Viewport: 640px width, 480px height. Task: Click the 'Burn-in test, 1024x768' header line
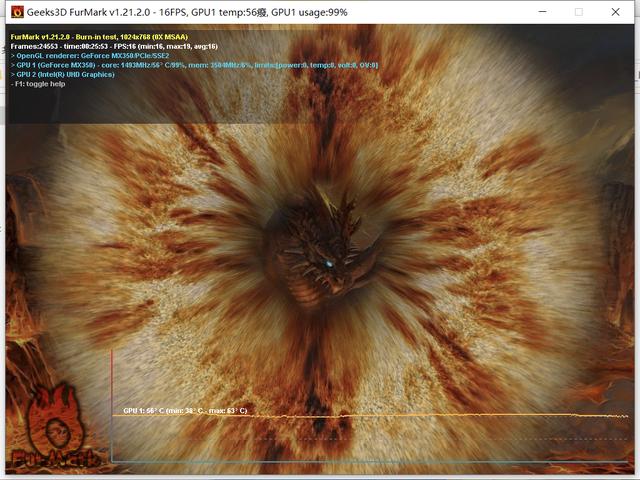tap(102, 35)
